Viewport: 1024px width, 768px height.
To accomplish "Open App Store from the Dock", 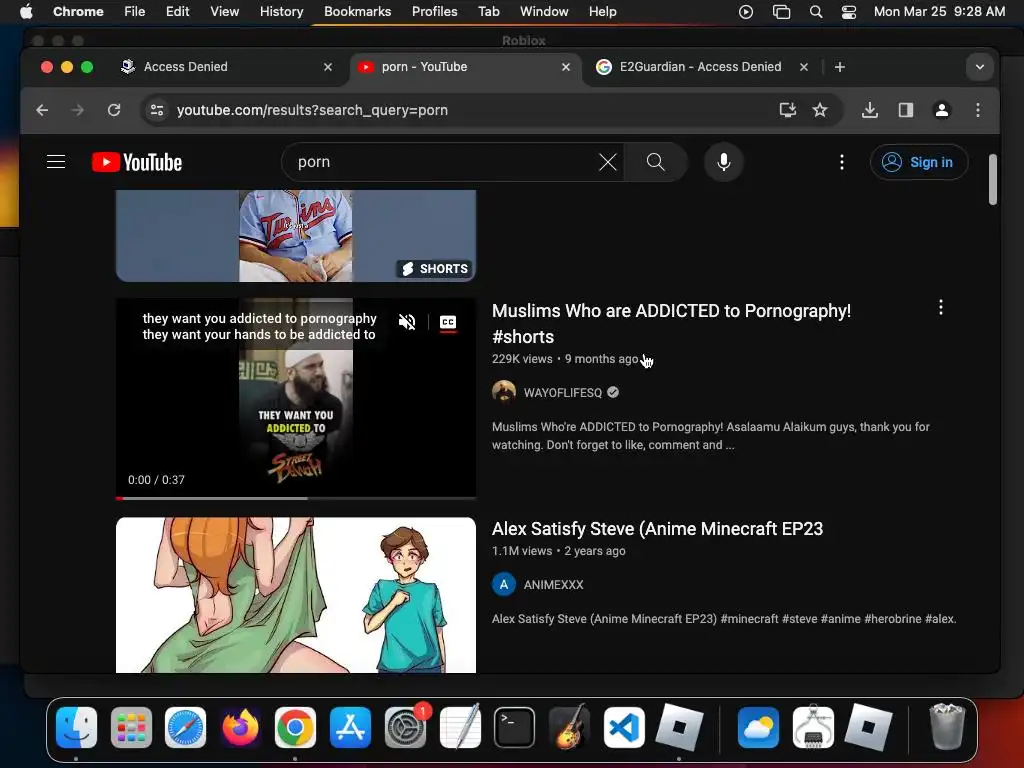I will coord(350,727).
